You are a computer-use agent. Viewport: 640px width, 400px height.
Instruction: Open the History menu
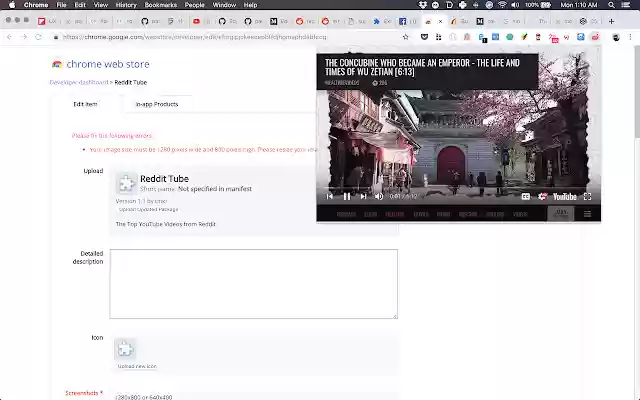pos(126,5)
